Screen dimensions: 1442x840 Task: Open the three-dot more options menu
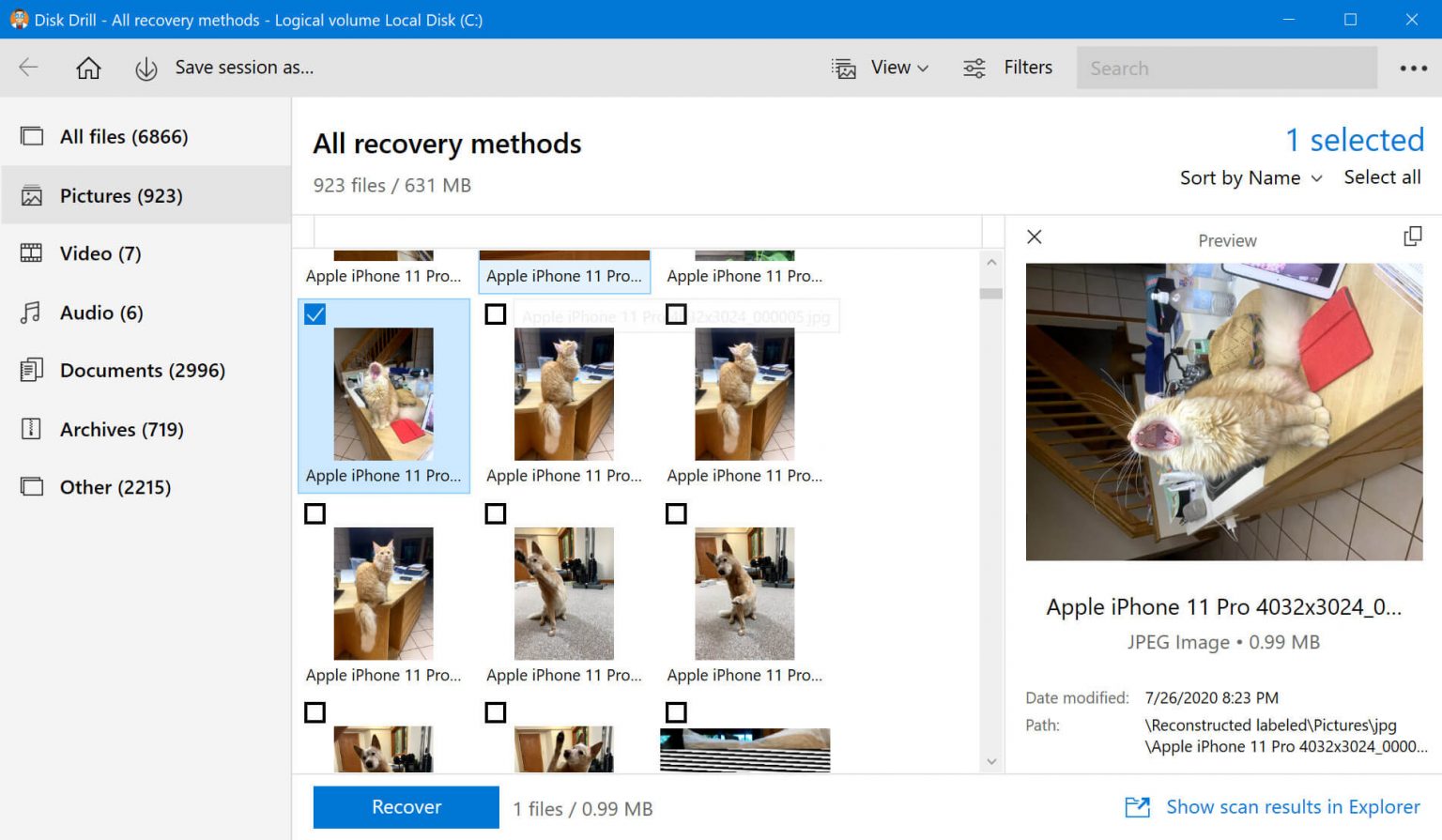(x=1413, y=69)
